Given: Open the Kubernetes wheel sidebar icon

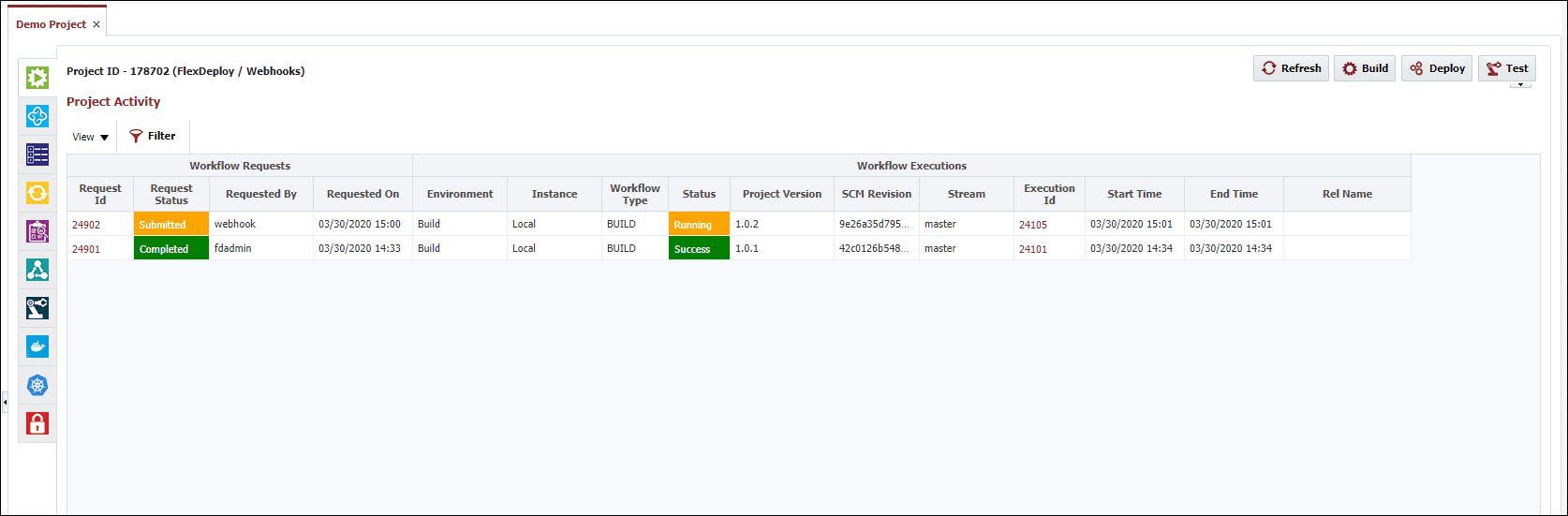Looking at the screenshot, I should tap(37, 385).
